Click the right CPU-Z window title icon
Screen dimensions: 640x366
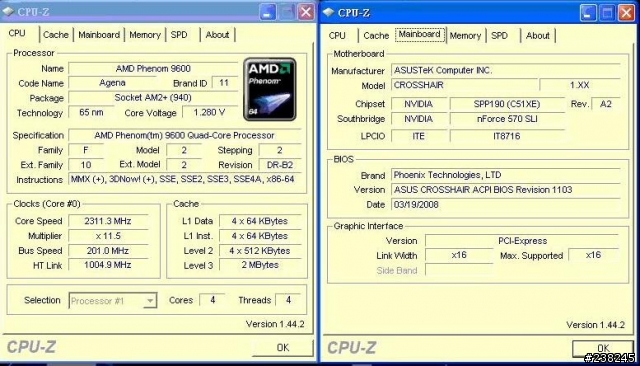(x=329, y=12)
